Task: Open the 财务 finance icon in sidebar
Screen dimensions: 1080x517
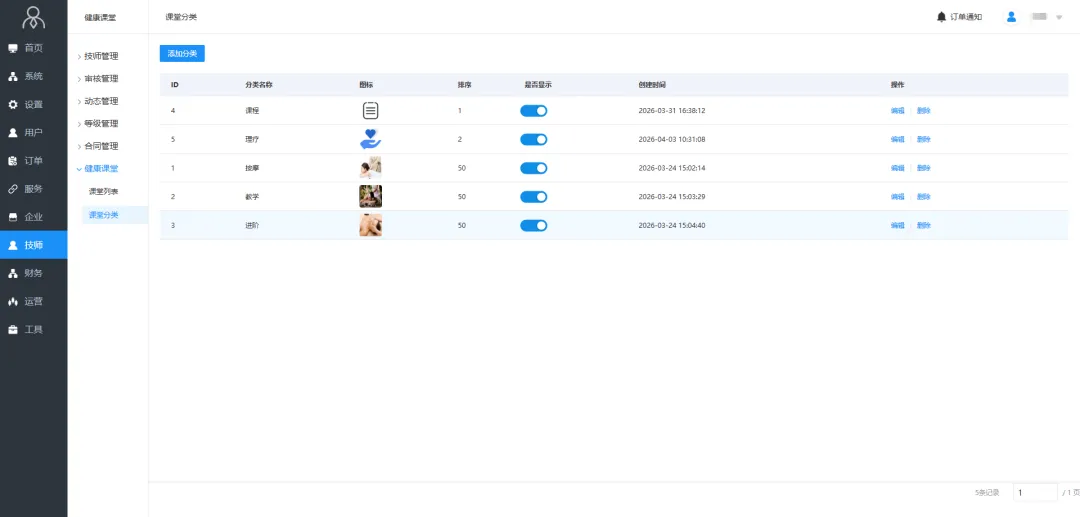Action: click(x=13, y=273)
